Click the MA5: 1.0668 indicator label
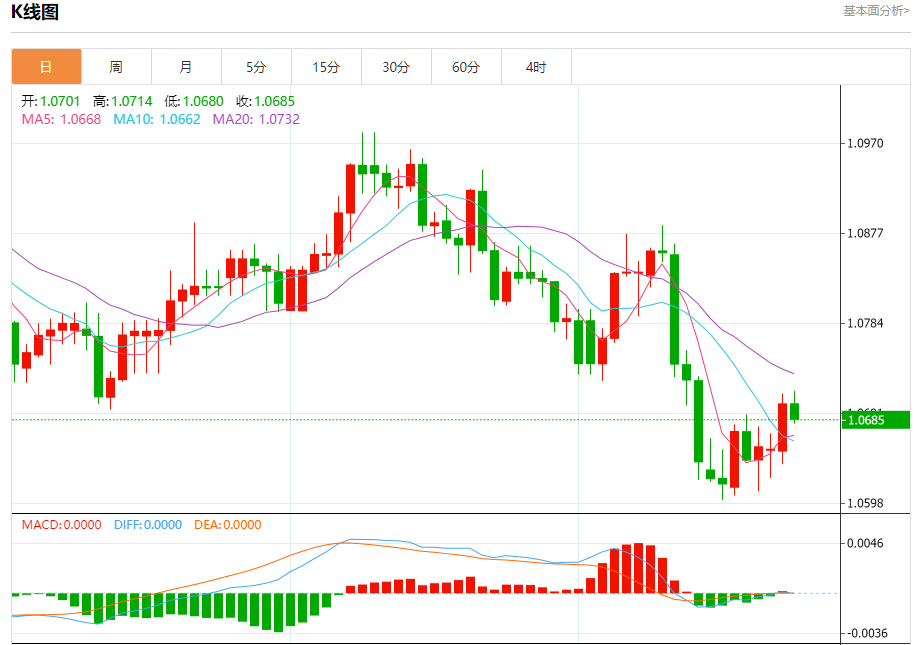Image resolution: width=922 pixels, height=645 pixels. [x=61, y=119]
